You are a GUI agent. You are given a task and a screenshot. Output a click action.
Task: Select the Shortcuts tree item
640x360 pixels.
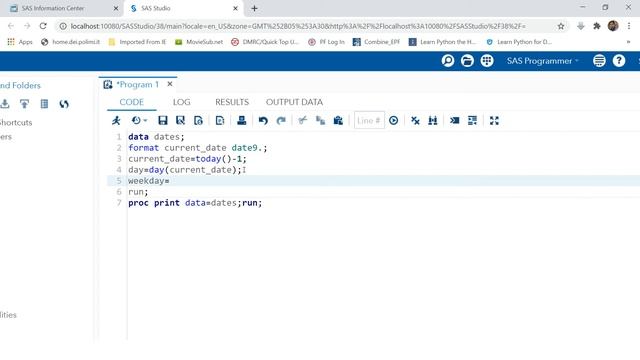tap(16, 122)
